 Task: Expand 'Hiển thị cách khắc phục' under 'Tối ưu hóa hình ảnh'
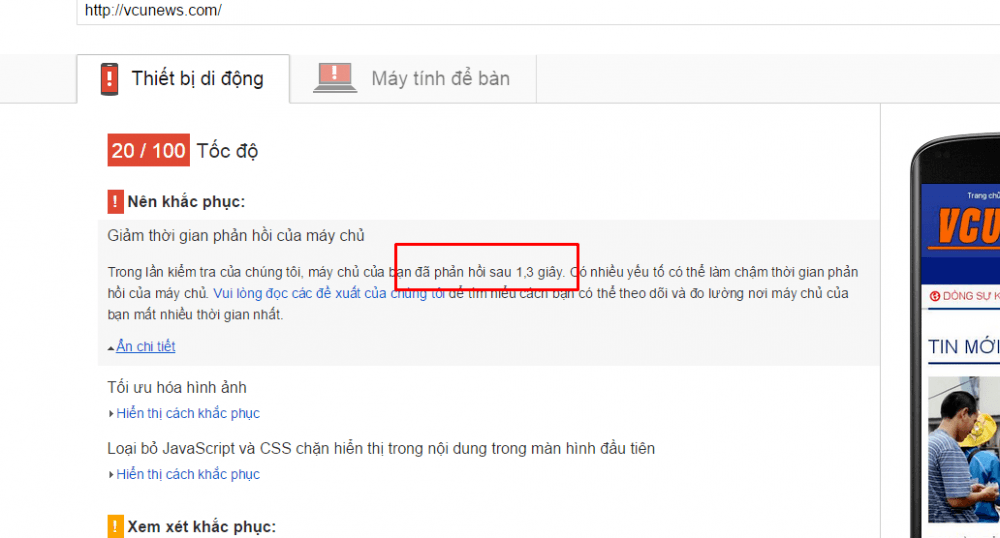pyautogui.click(x=187, y=413)
